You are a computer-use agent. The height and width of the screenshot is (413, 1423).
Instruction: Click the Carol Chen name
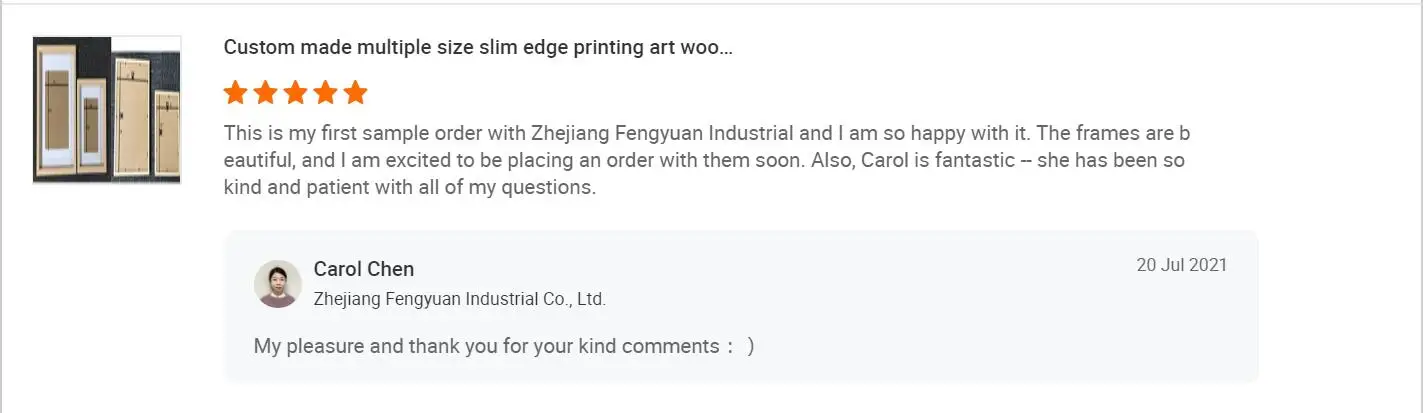point(364,269)
